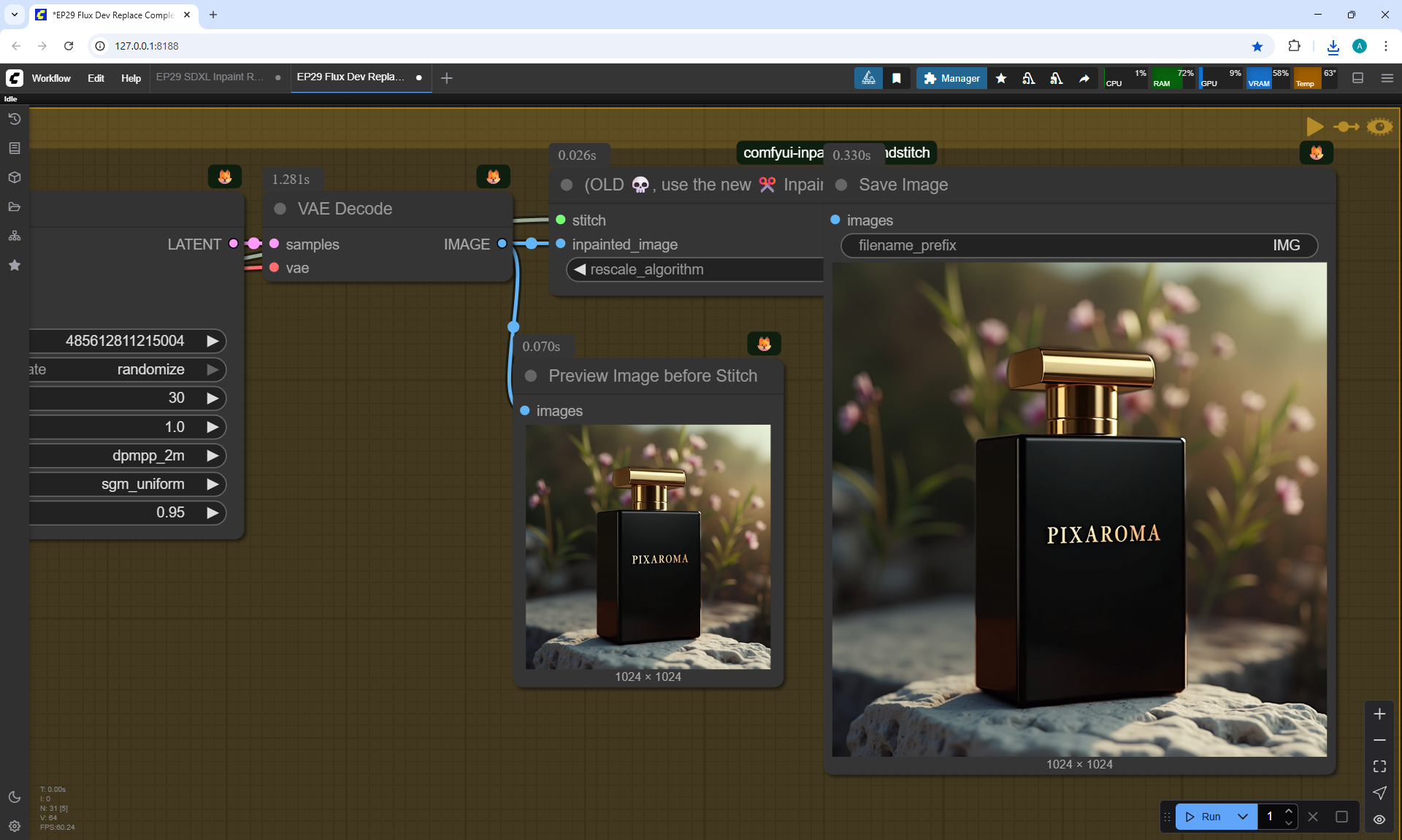
Task: Open the workflows folder sidebar icon
Action: click(15, 207)
